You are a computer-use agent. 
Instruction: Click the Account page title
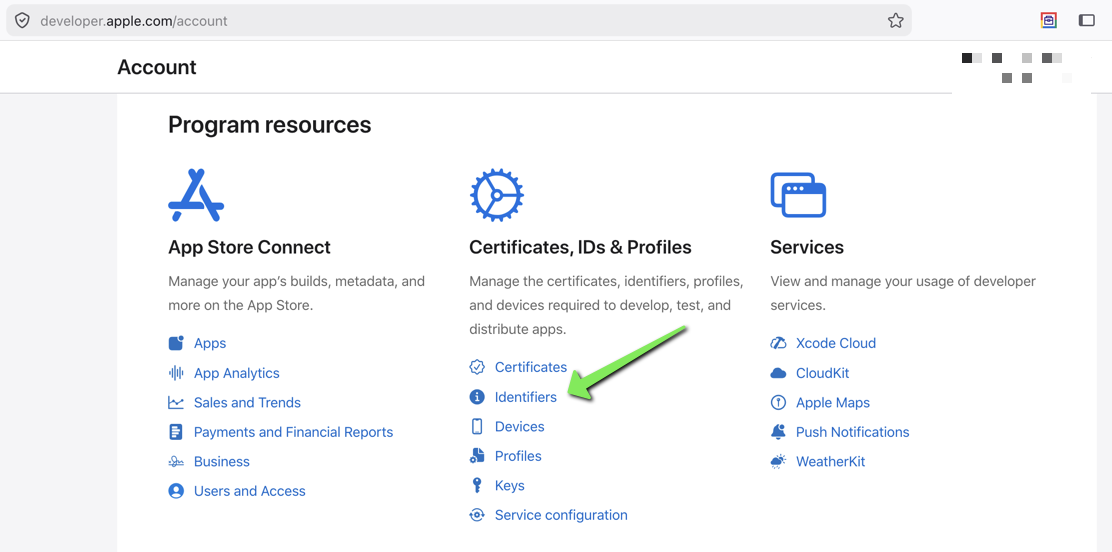[x=157, y=67]
